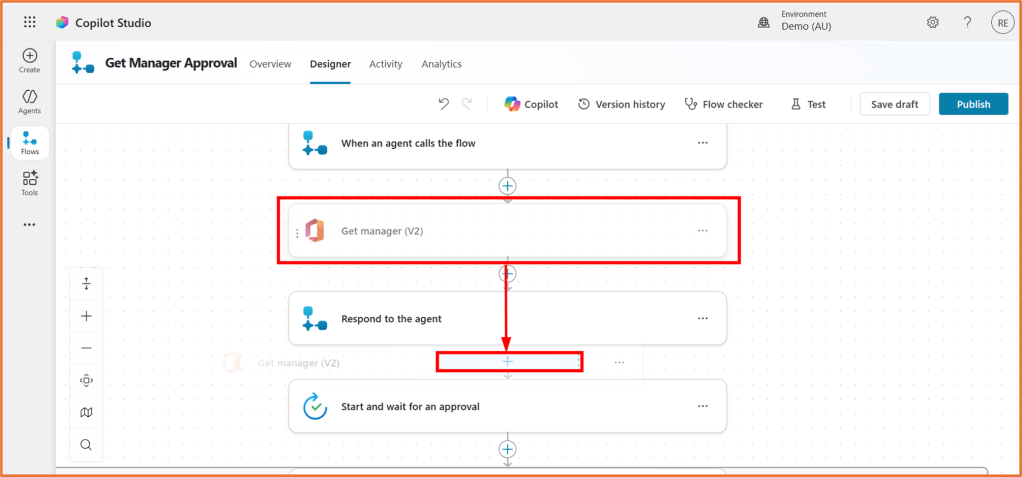Open the canvas search magnifier
This screenshot has height=477, width=1022.
pyautogui.click(x=86, y=444)
